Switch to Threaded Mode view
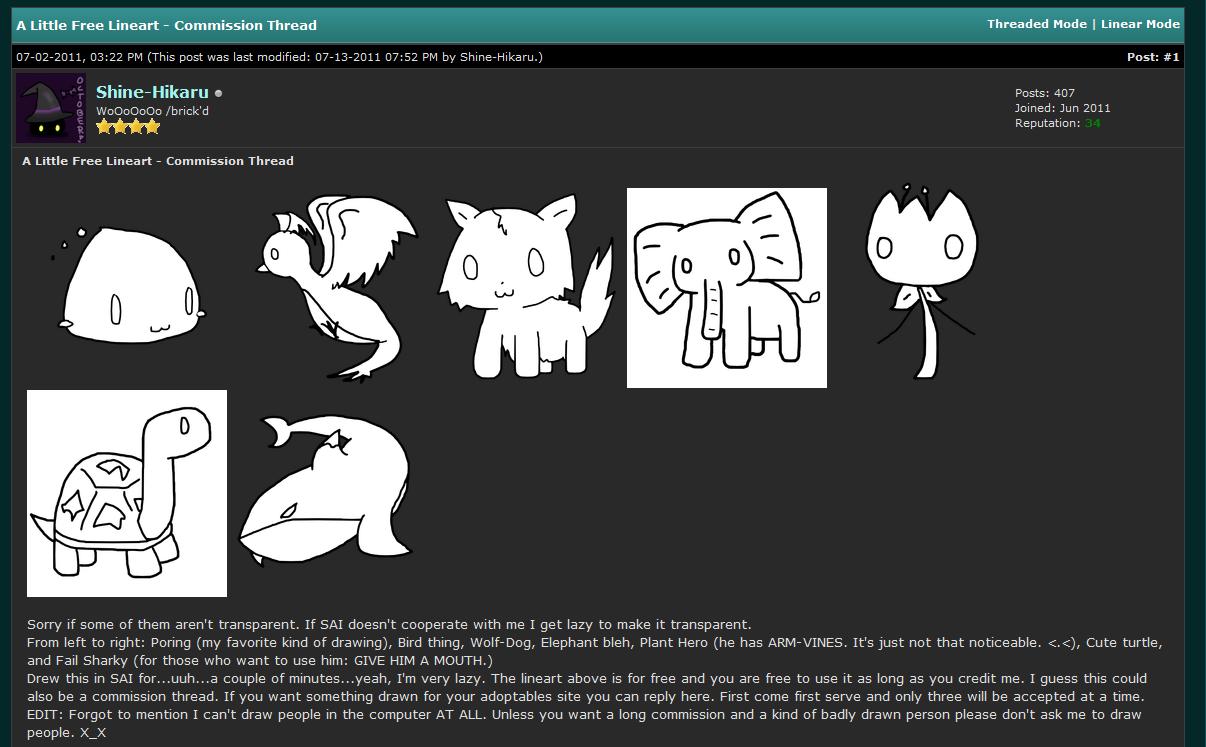Viewport: 1206px width, 747px height. [x=1036, y=24]
